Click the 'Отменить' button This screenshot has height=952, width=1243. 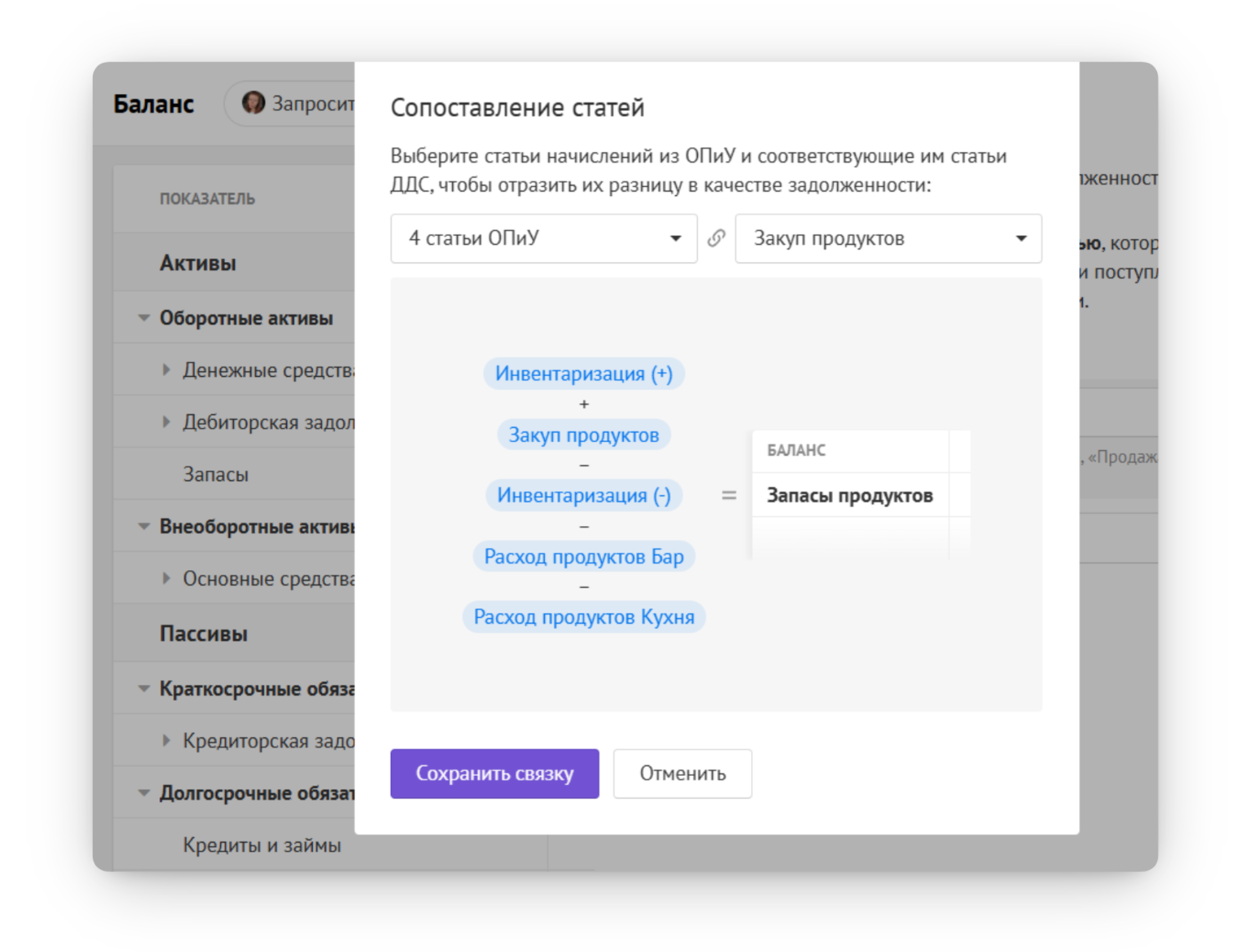tap(682, 773)
